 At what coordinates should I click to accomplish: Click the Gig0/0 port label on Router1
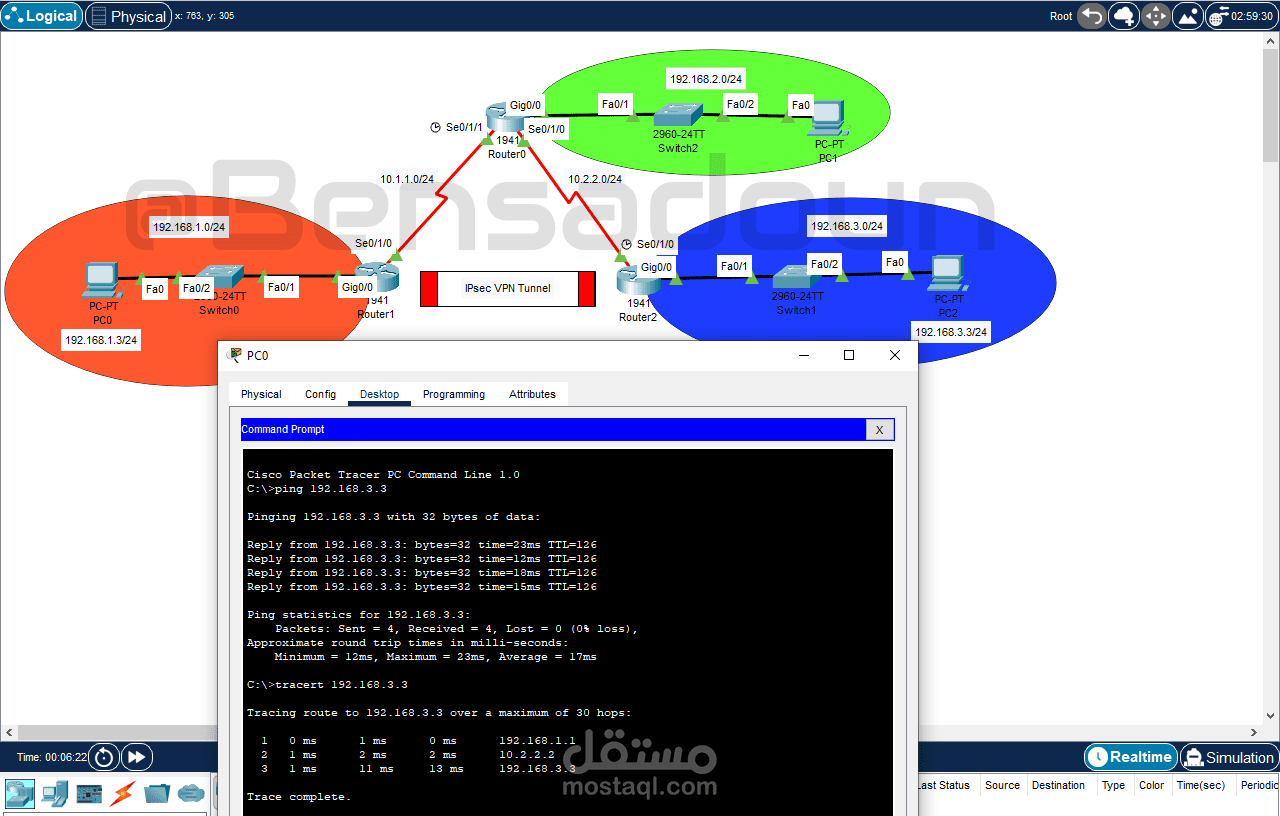(357, 287)
